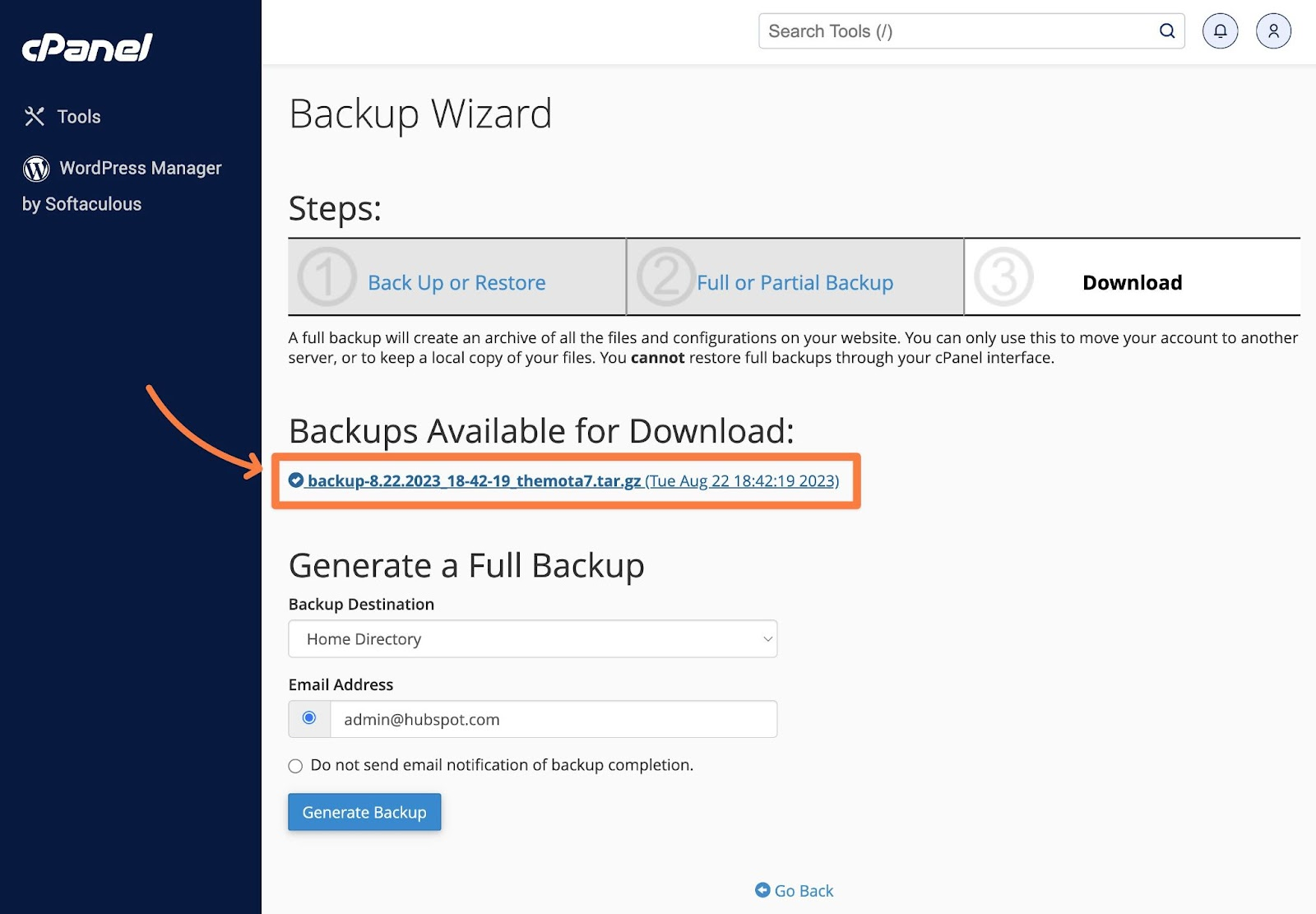Screen dimensions: 1316x914
Task: Click the Tools wrench icon
Action: (35, 117)
